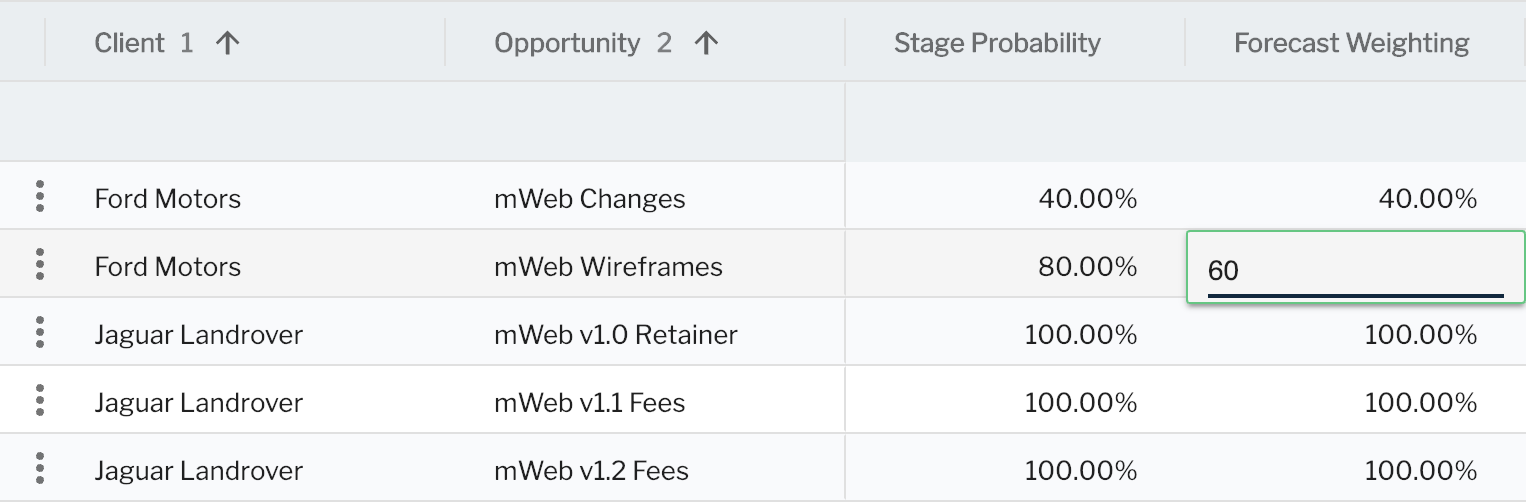The width and height of the screenshot is (1526, 502).
Task: Select the Ford Motors mWeb Changes client cell
Action: pyautogui.click(x=167, y=198)
